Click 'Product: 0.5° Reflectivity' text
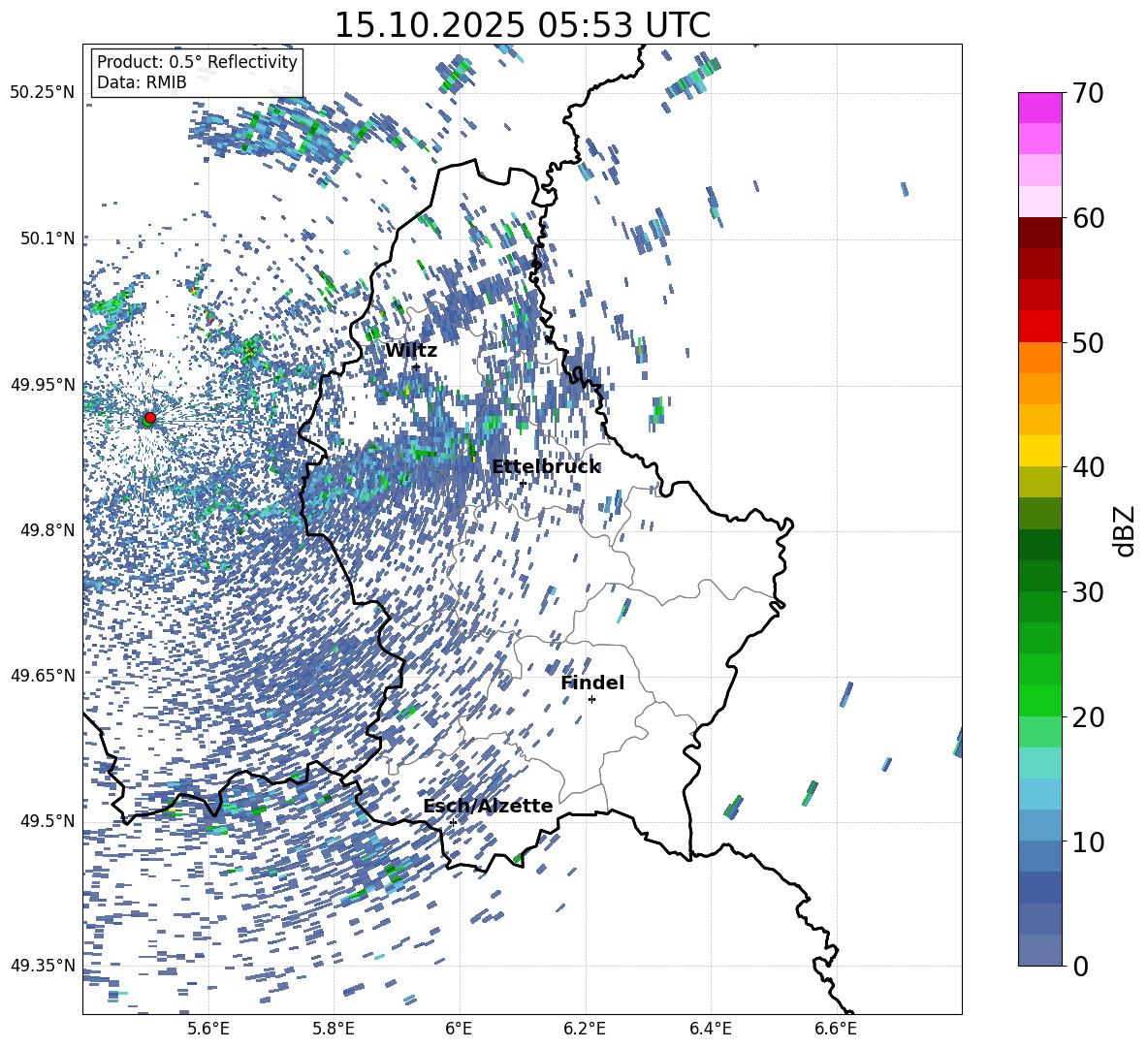Viewport: 1148px width, 1048px height. [197, 61]
